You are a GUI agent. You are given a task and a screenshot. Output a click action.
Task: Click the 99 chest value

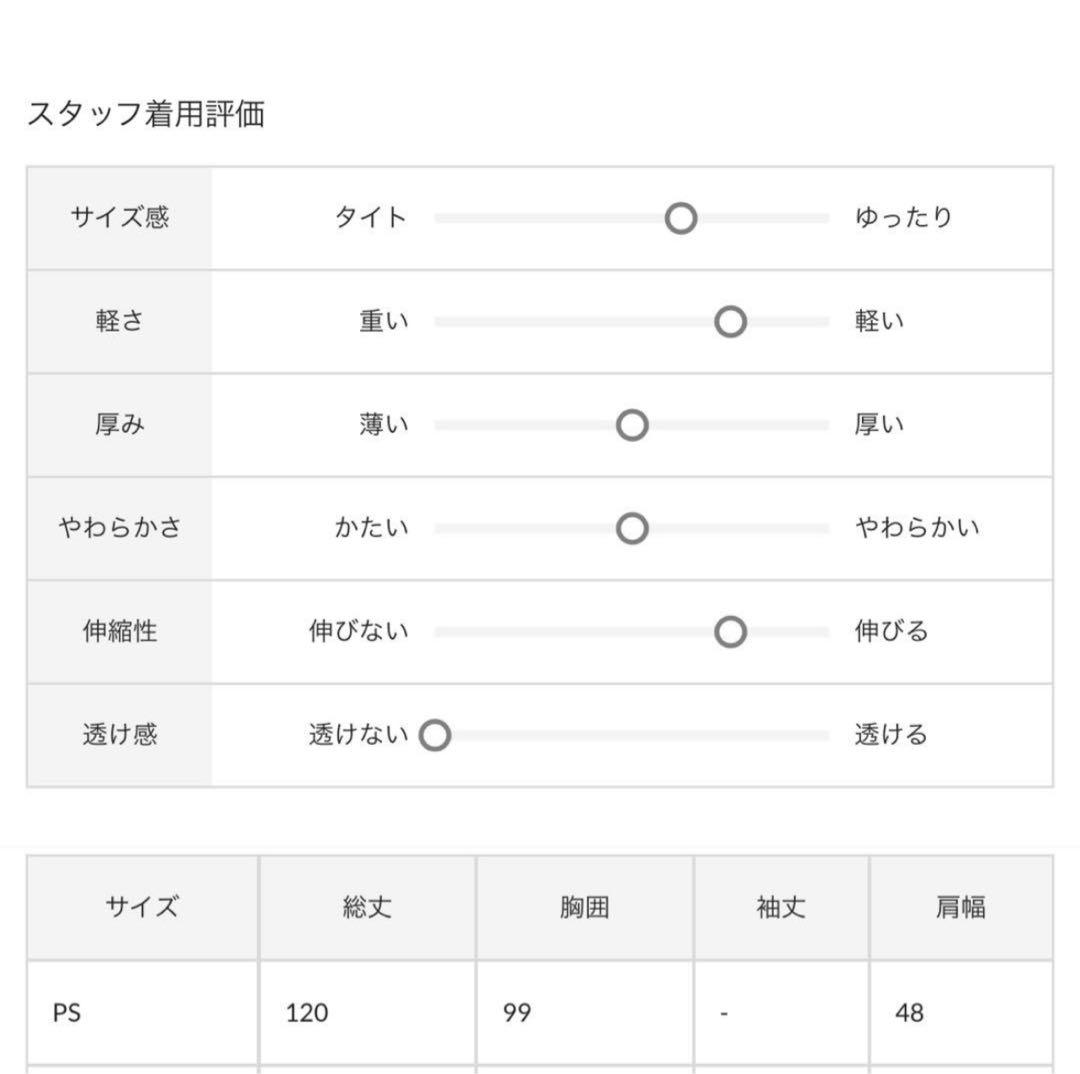[517, 1013]
